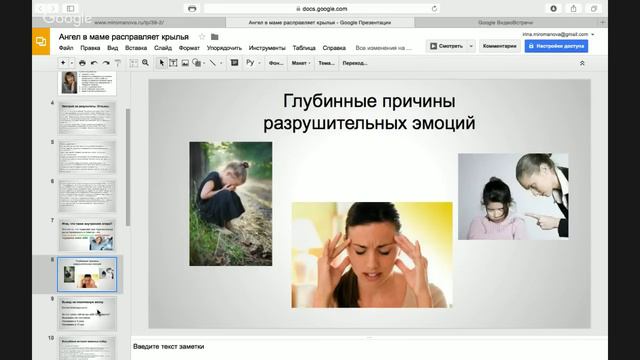Screen dimensions: 640x360
Task: Insert an image via toolbar icon
Action: pyautogui.click(x=185, y=63)
